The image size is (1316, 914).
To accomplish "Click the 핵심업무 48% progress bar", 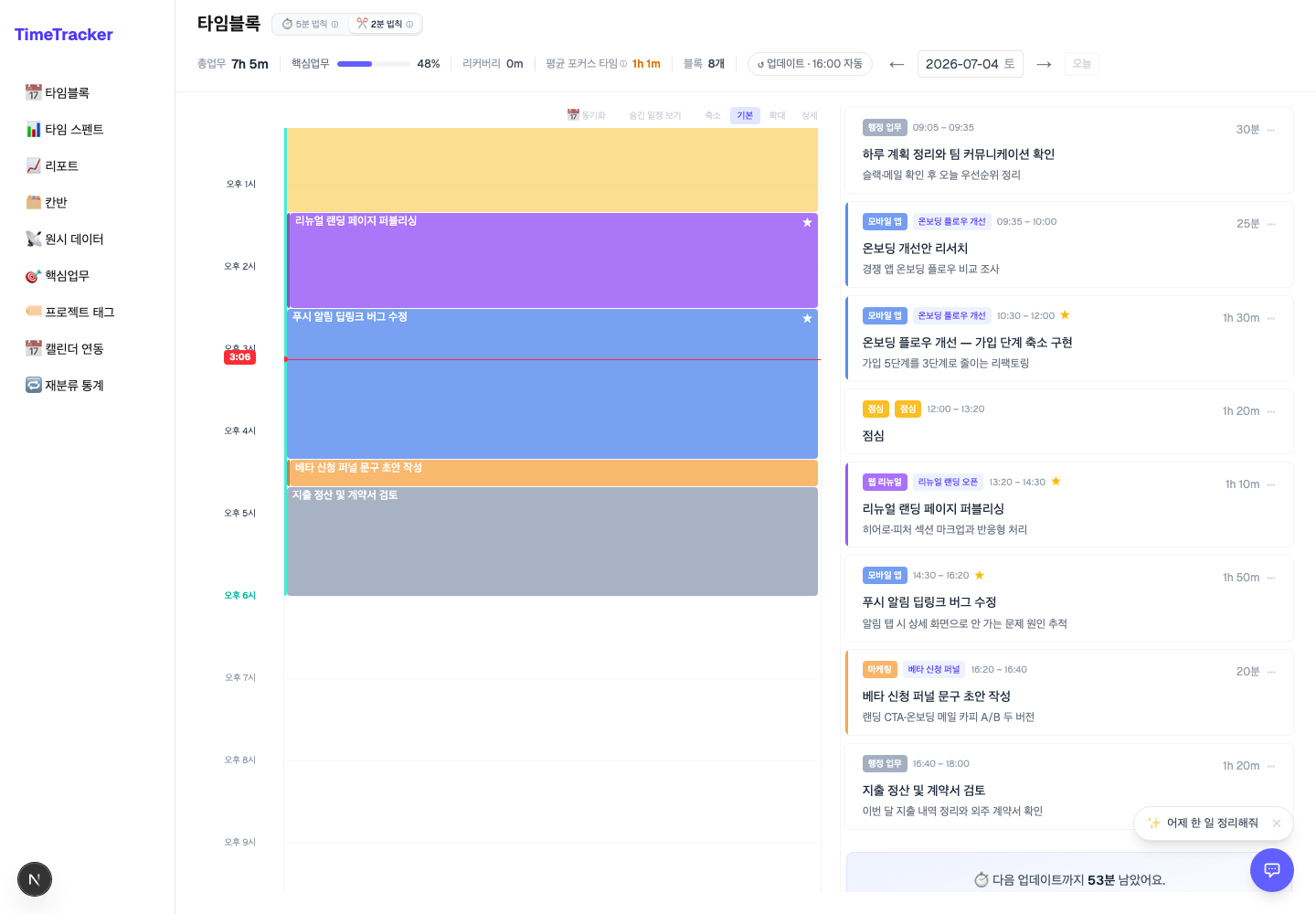I will point(374,64).
